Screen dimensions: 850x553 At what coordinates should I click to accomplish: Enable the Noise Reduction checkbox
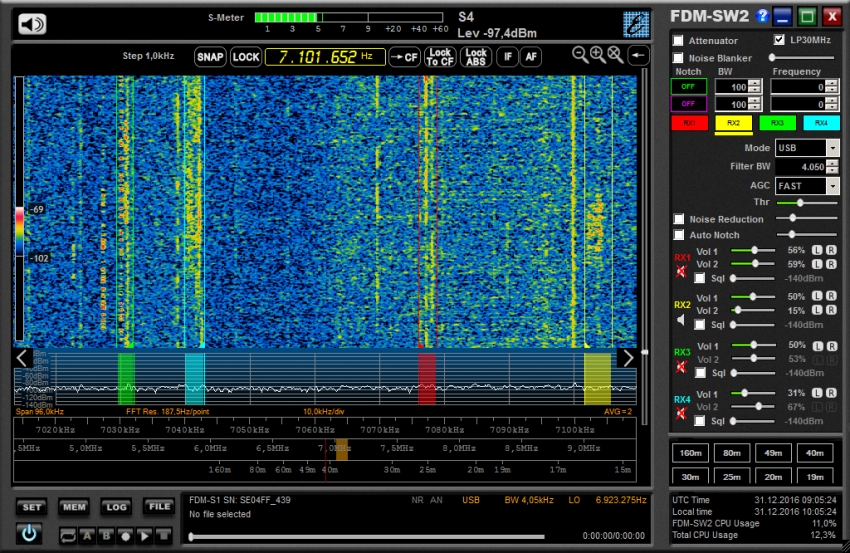679,219
